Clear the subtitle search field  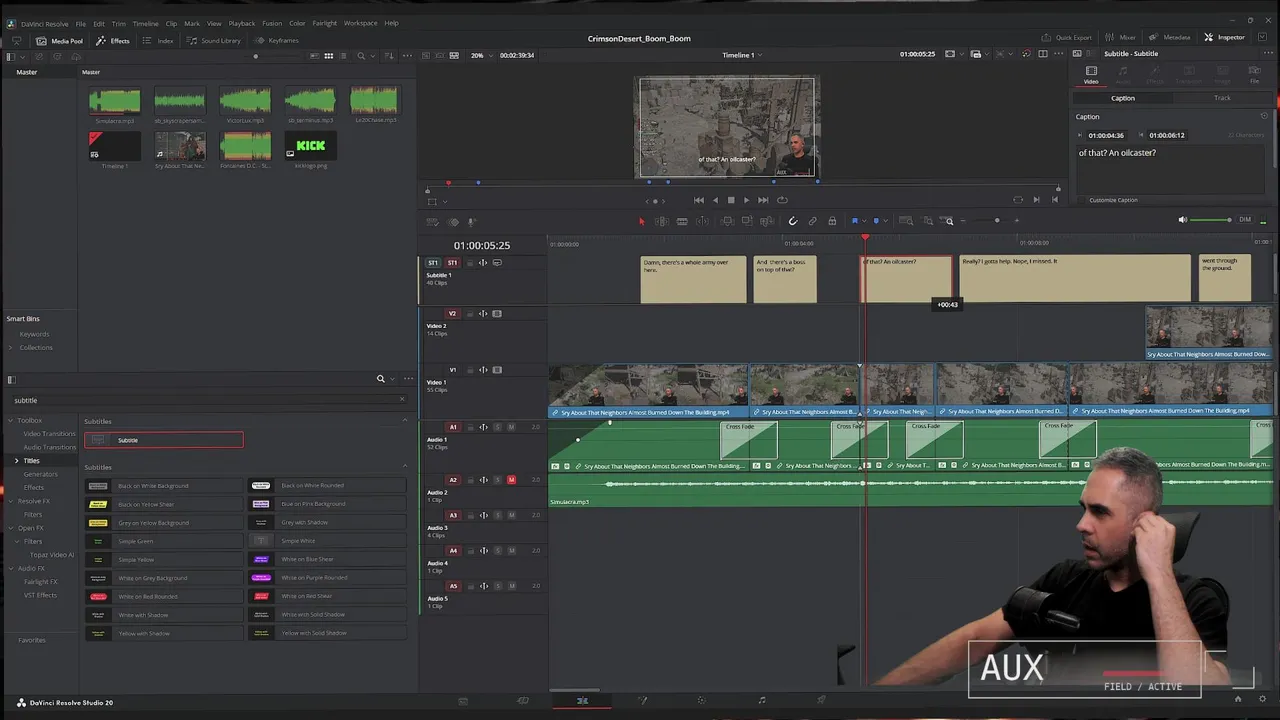[x=402, y=400]
